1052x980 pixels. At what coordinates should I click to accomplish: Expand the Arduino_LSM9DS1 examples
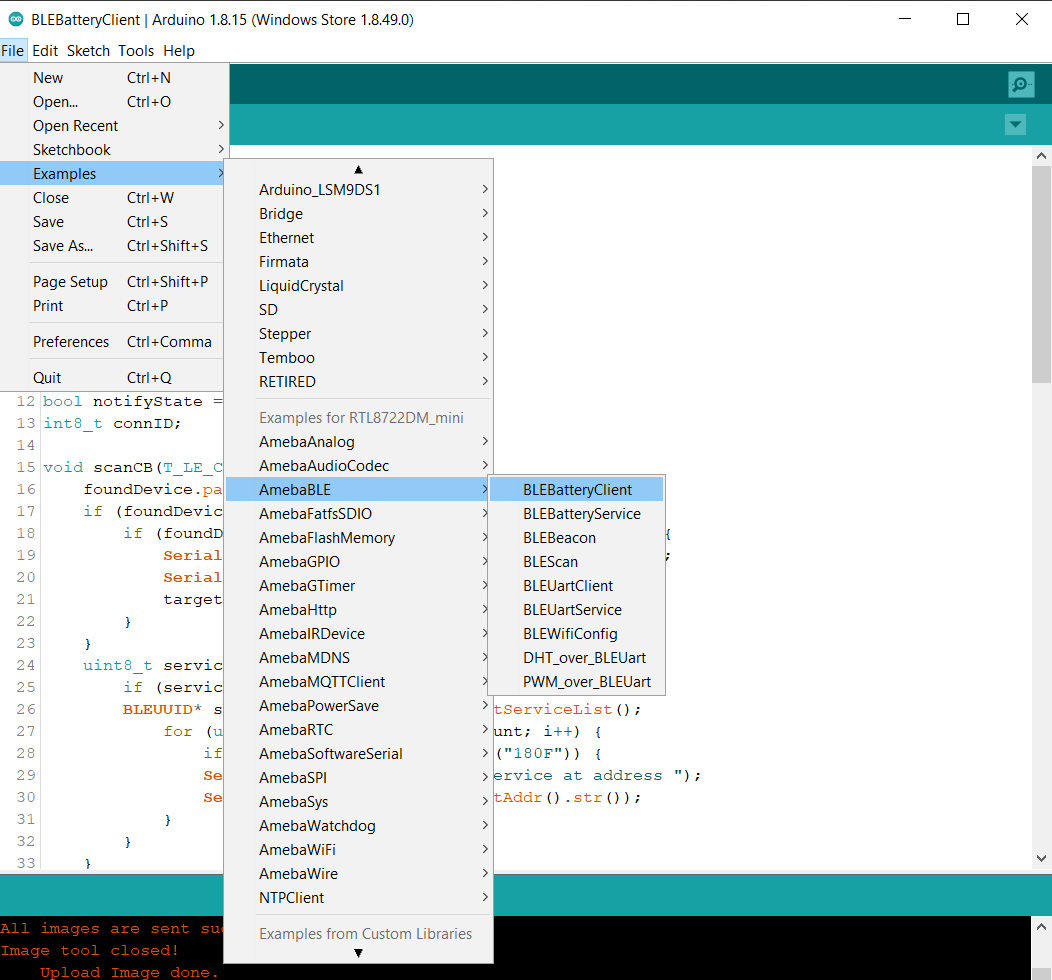tap(358, 190)
